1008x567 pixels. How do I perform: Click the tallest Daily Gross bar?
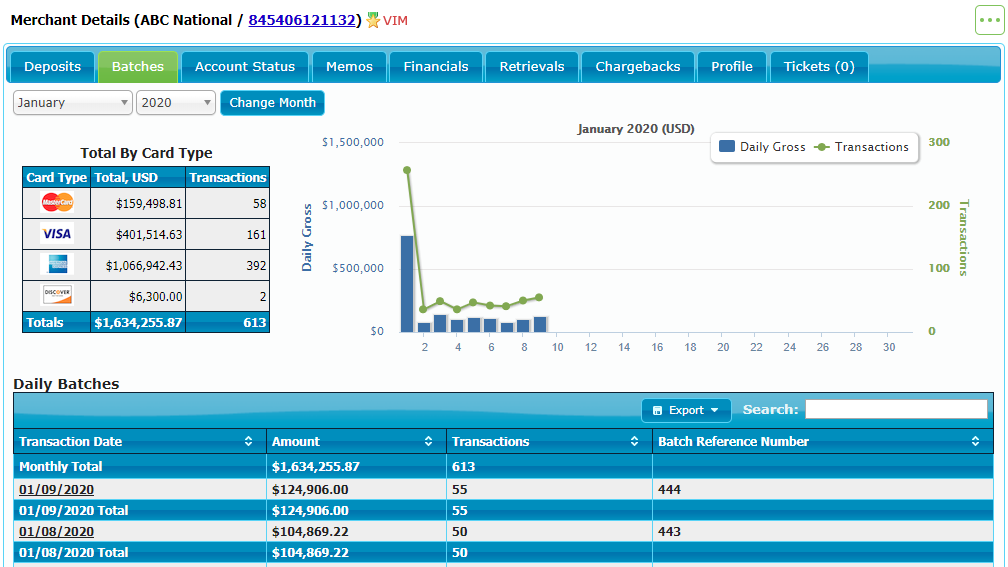point(407,284)
